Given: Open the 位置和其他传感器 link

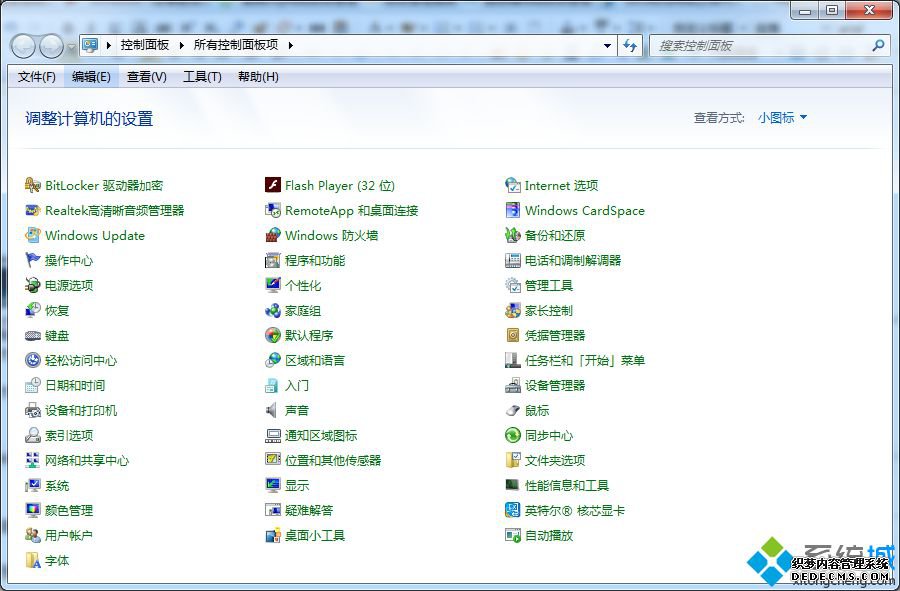Looking at the screenshot, I should point(333,460).
